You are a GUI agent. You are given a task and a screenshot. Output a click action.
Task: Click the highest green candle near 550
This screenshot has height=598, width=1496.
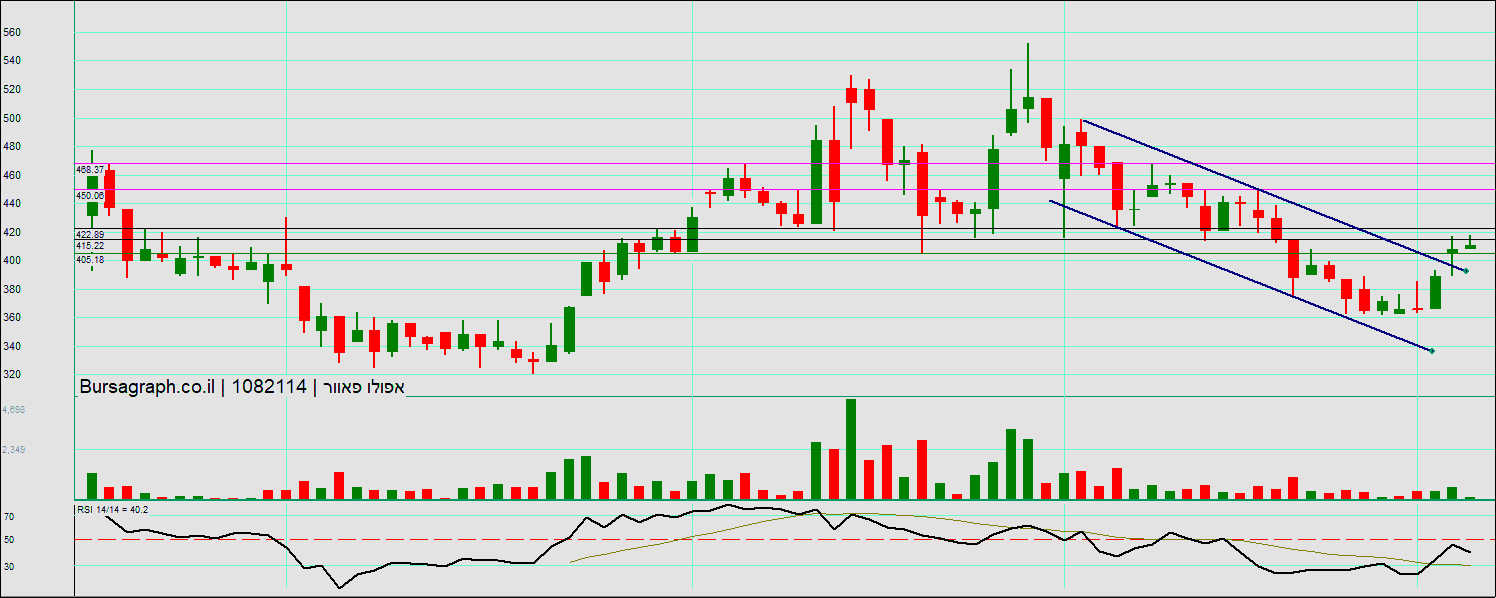(x=1028, y=84)
